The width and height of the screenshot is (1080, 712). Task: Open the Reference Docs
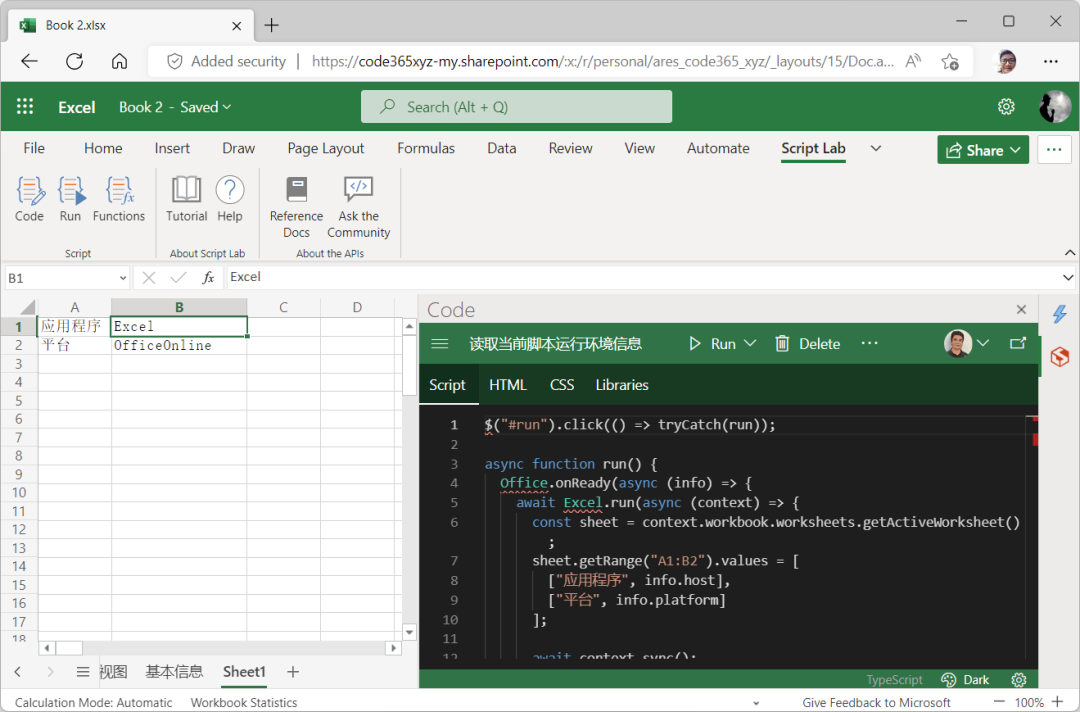[296, 207]
